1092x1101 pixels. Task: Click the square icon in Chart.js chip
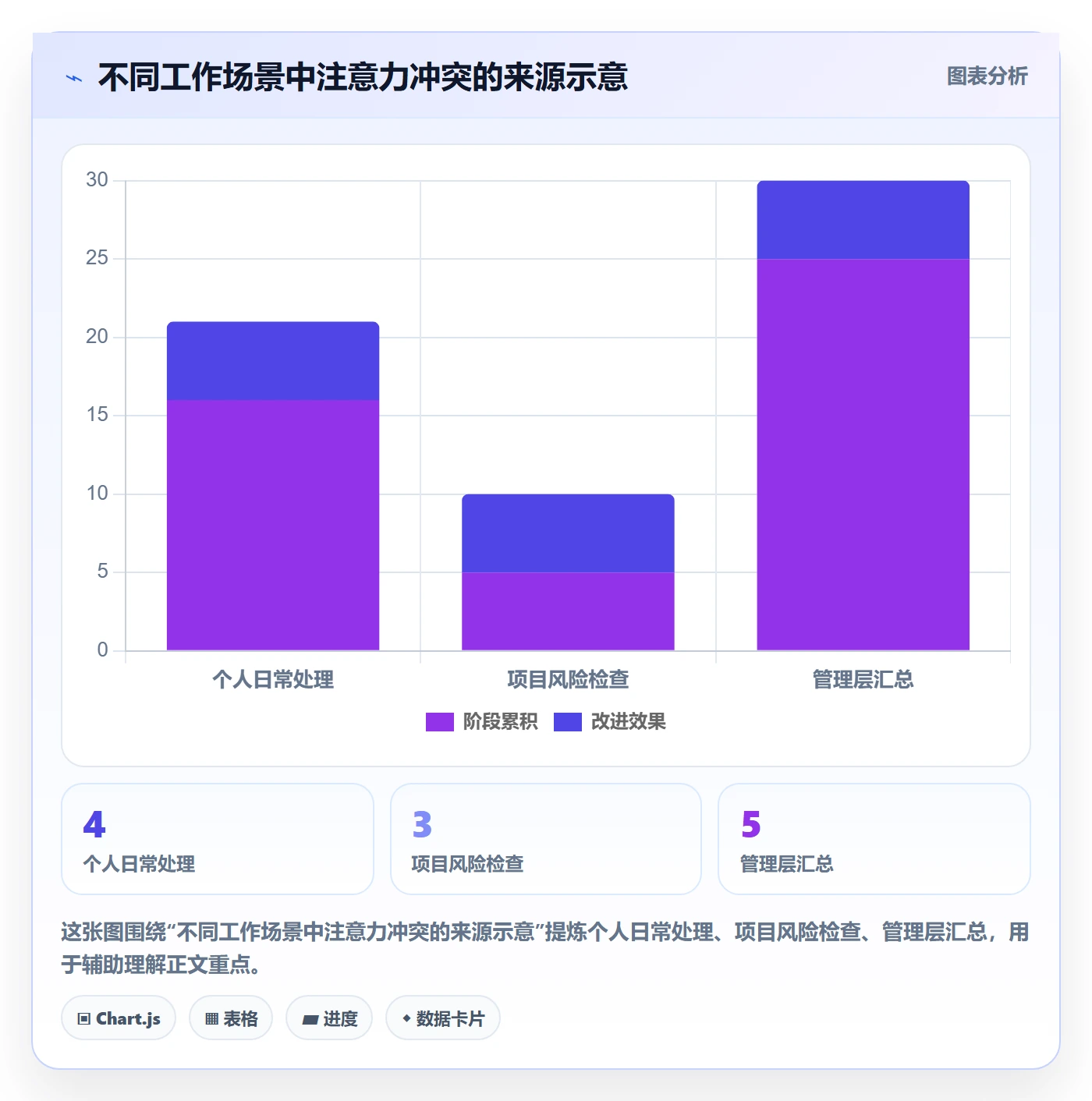click(84, 1018)
